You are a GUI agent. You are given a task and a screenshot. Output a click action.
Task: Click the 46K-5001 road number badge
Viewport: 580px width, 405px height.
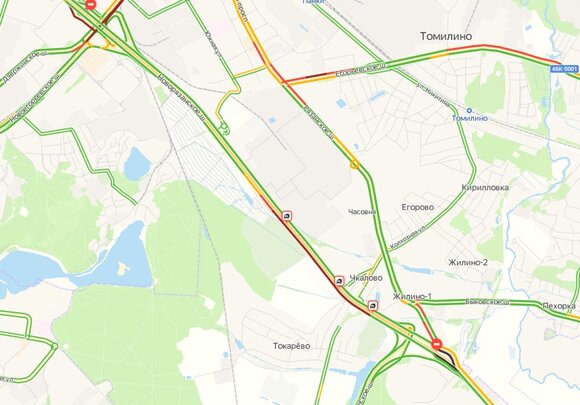point(564,69)
